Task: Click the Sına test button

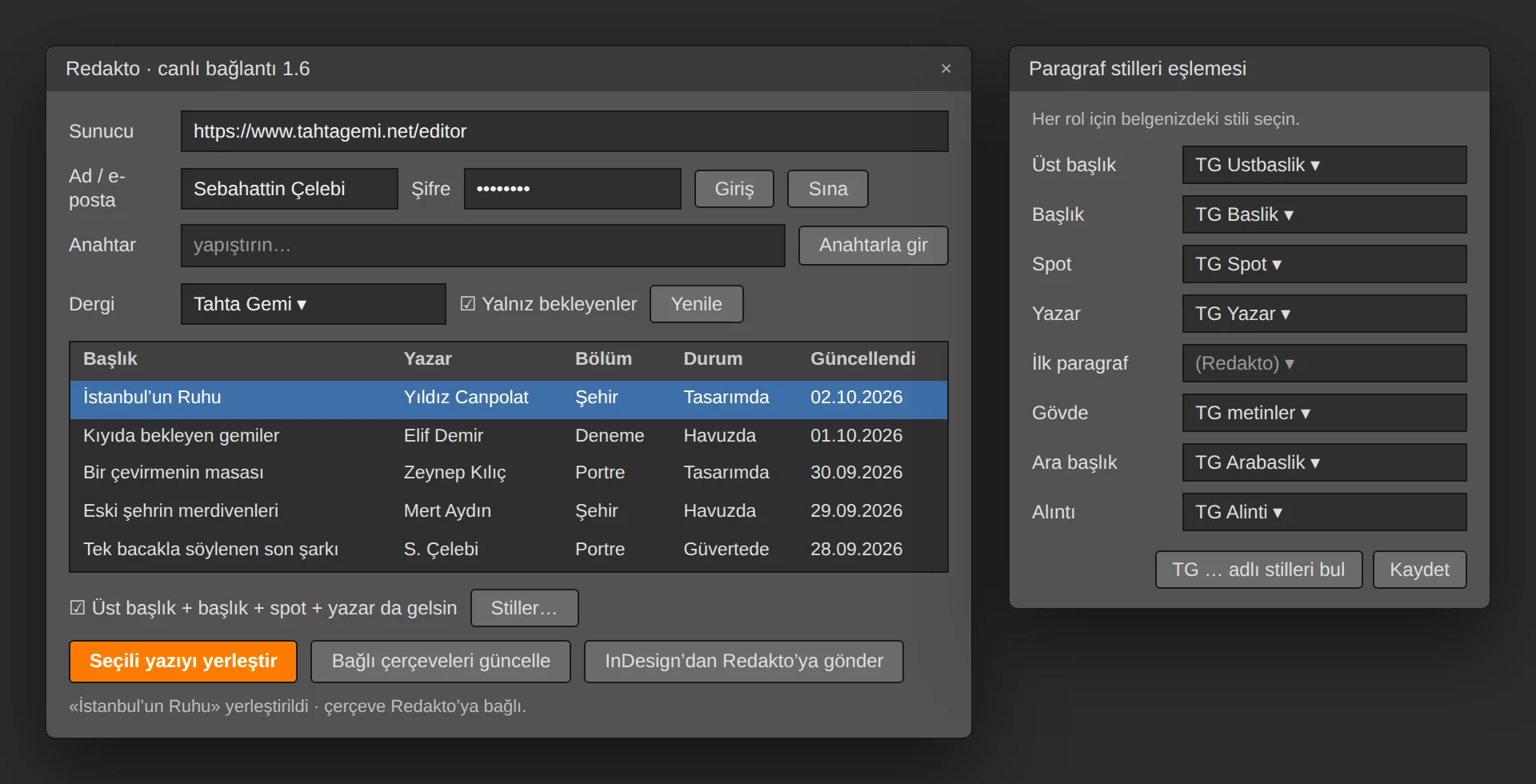Action: tap(828, 189)
